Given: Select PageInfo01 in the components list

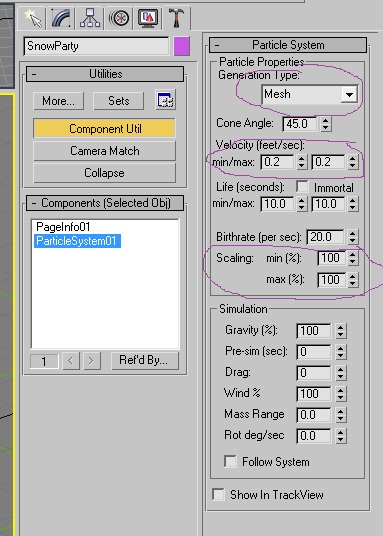Looking at the screenshot, I should (x=63, y=227).
